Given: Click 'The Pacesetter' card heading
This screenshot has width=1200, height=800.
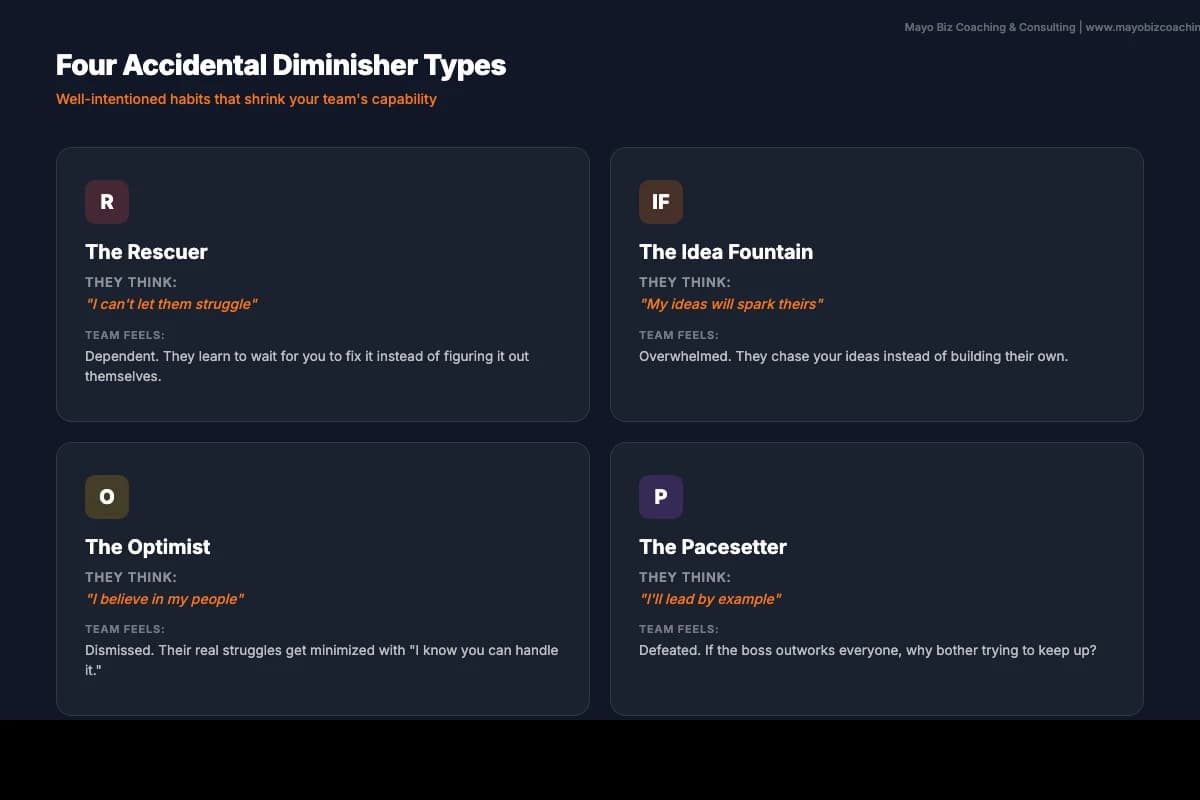Looking at the screenshot, I should click(x=713, y=547).
